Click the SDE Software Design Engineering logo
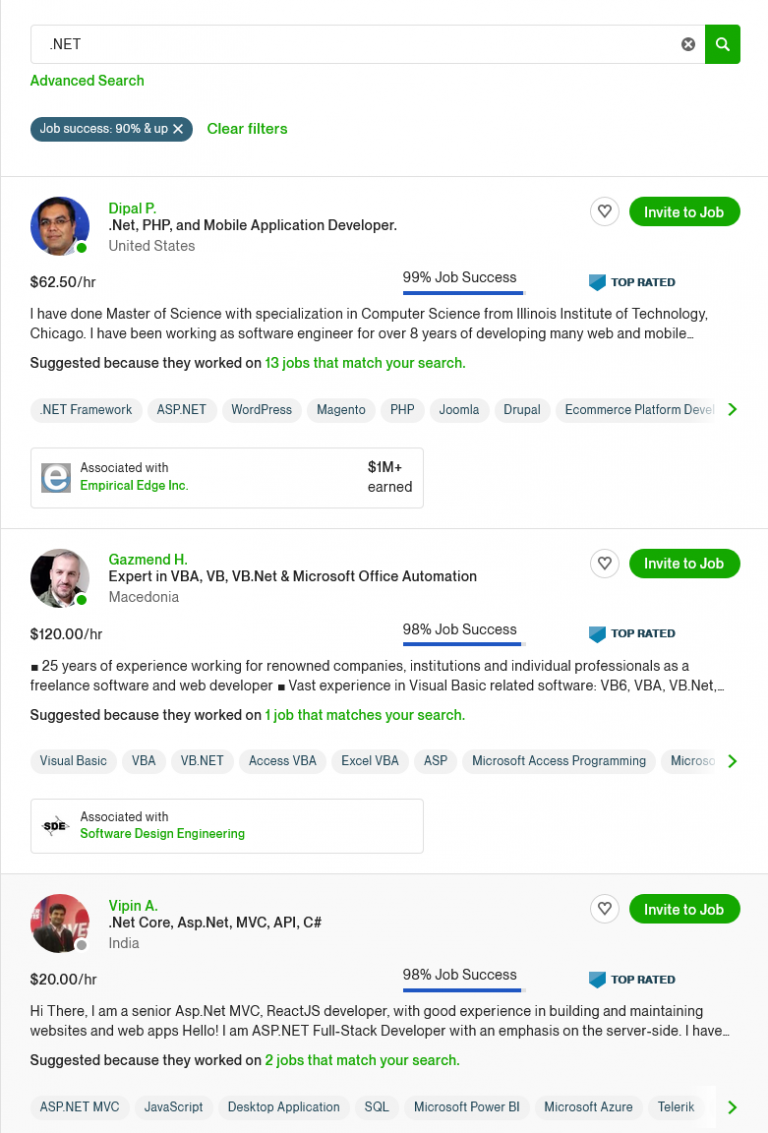The width and height of the screenshot is (768, 1133). (55, 826)
